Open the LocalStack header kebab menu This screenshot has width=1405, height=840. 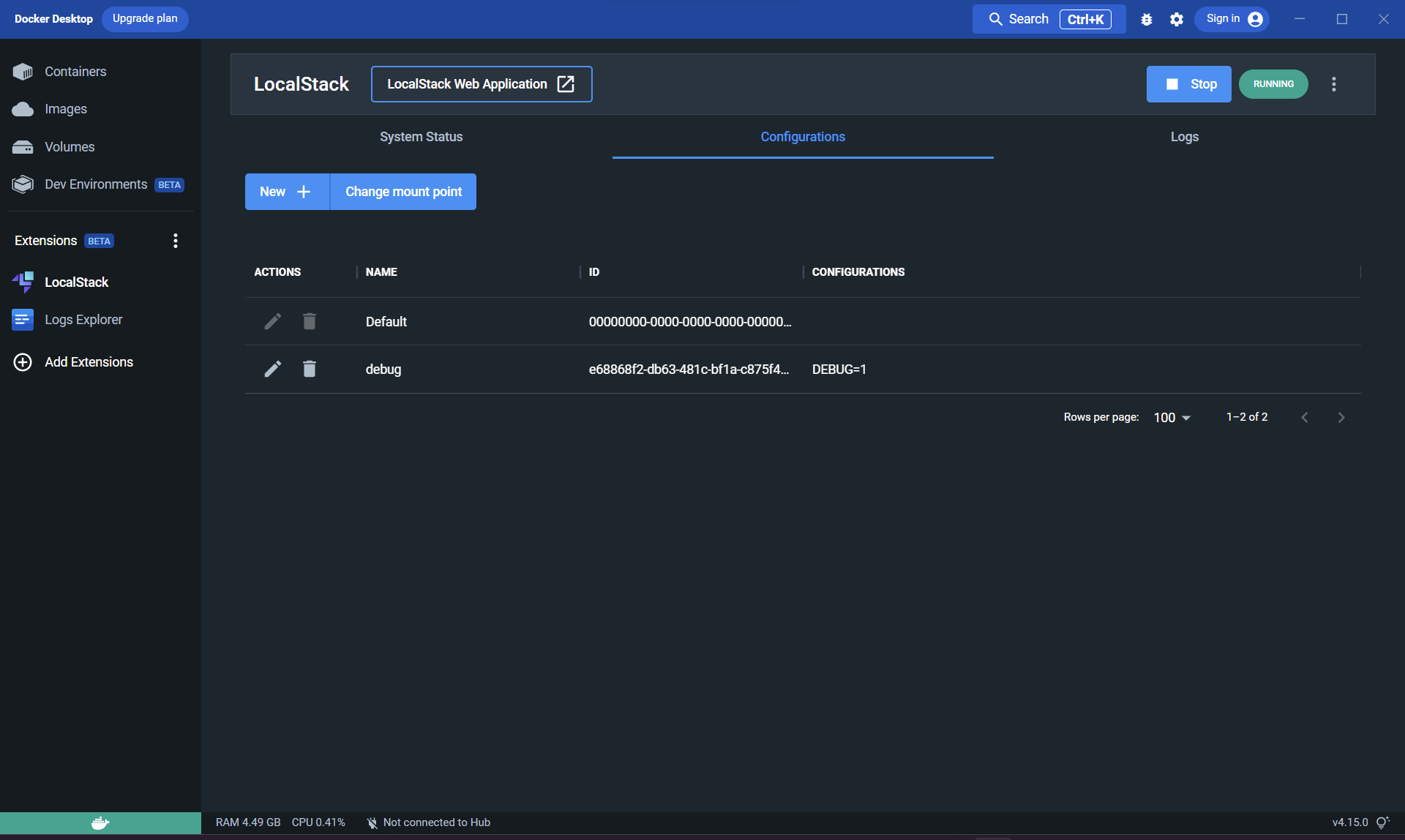tap(1334, 84)
